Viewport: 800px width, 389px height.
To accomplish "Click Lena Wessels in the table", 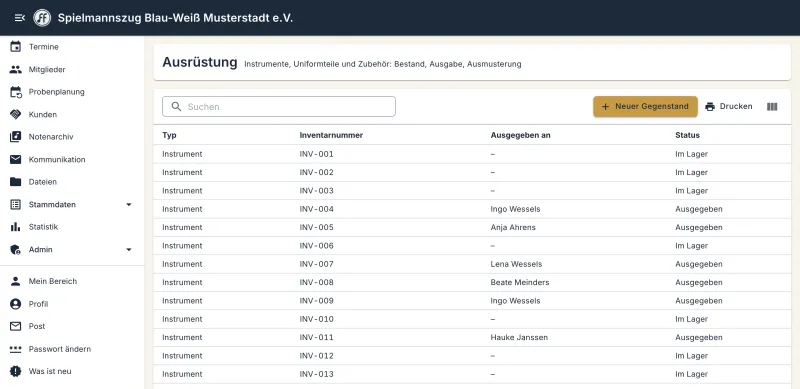I will coord(516,264).
